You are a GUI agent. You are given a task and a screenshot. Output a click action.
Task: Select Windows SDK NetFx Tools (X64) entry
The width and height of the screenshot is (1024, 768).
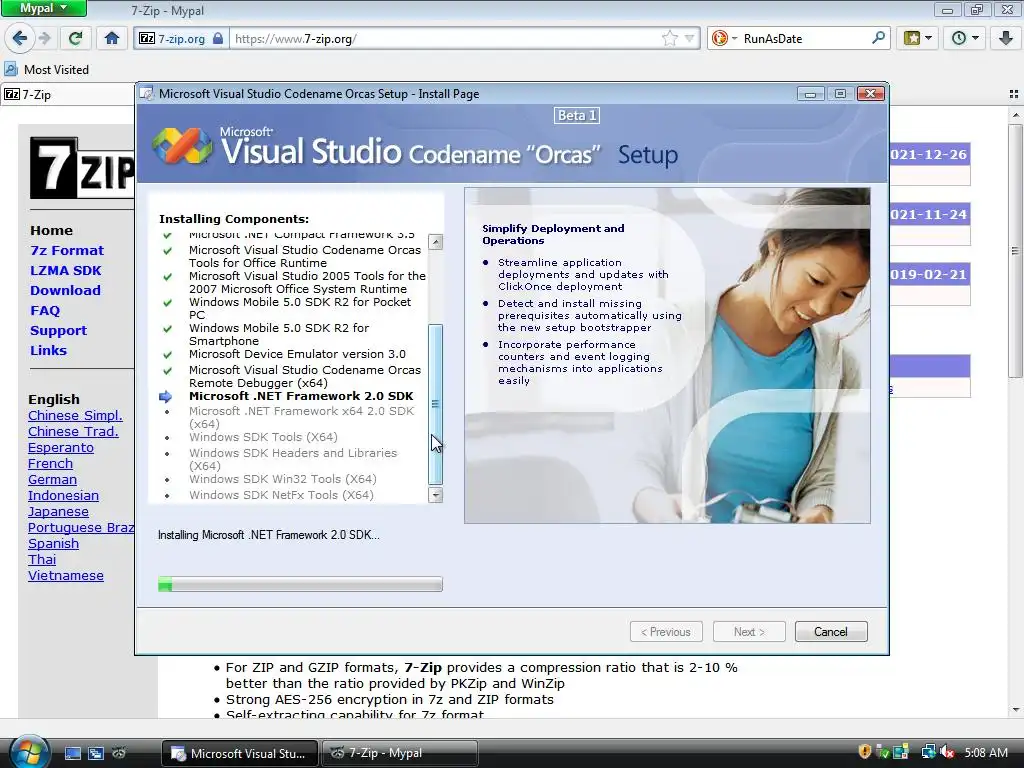pos(281,495)
